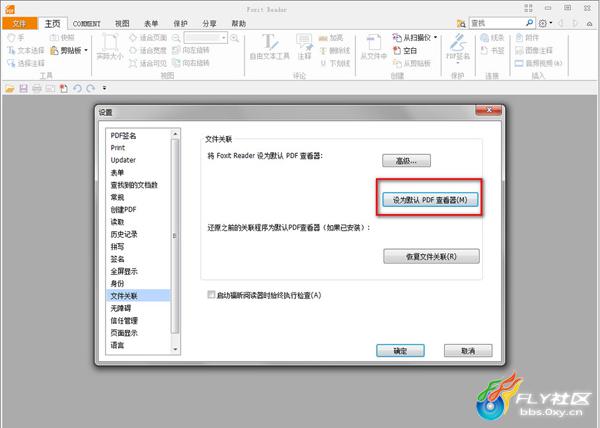Apply 下划线 underline tool
This screenshot has height=428, width=600.
coord(334,63)
